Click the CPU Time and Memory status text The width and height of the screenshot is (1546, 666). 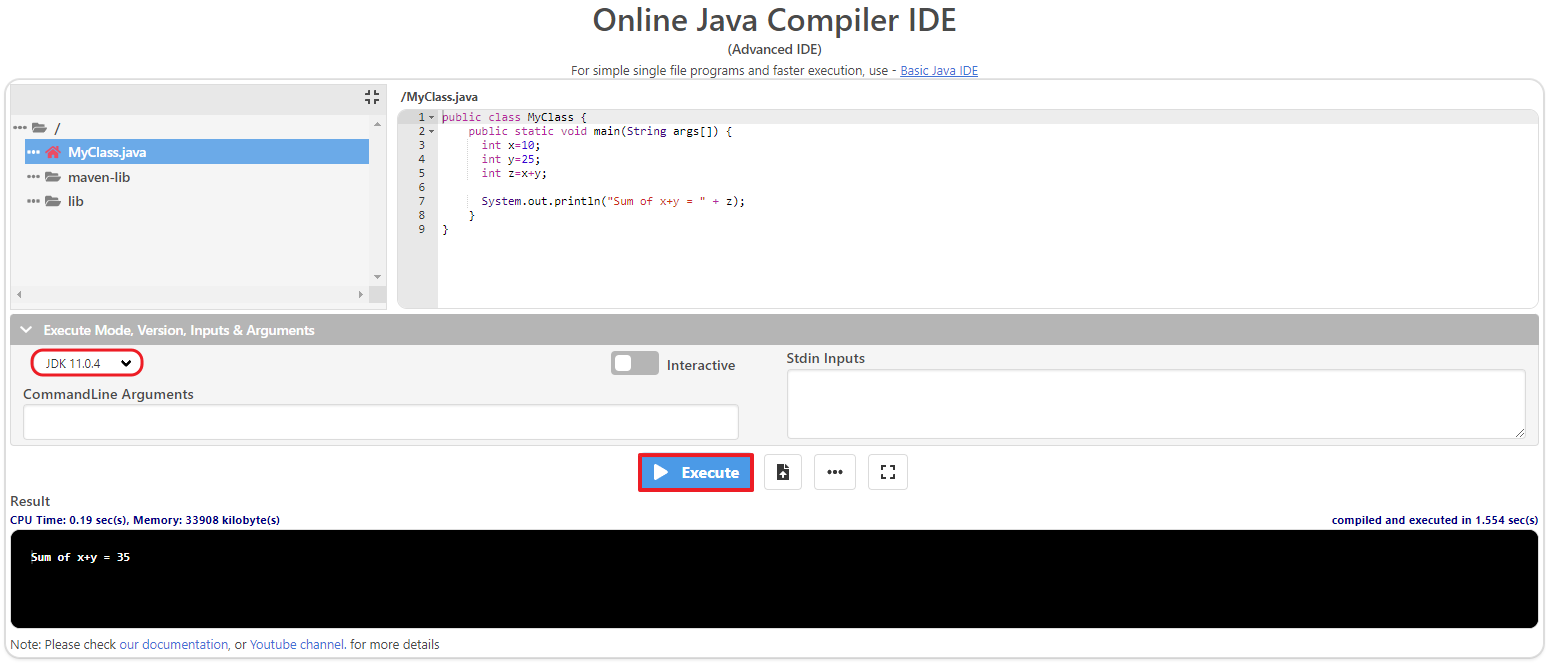coord(145,520)
